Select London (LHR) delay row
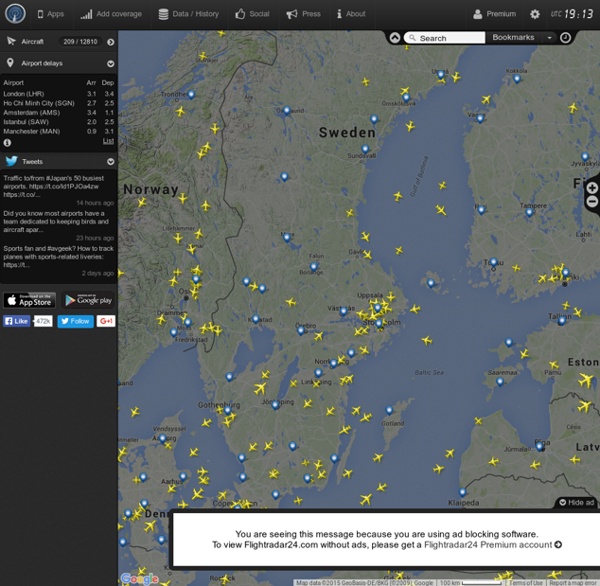The image size is (600, 586). 59,94
